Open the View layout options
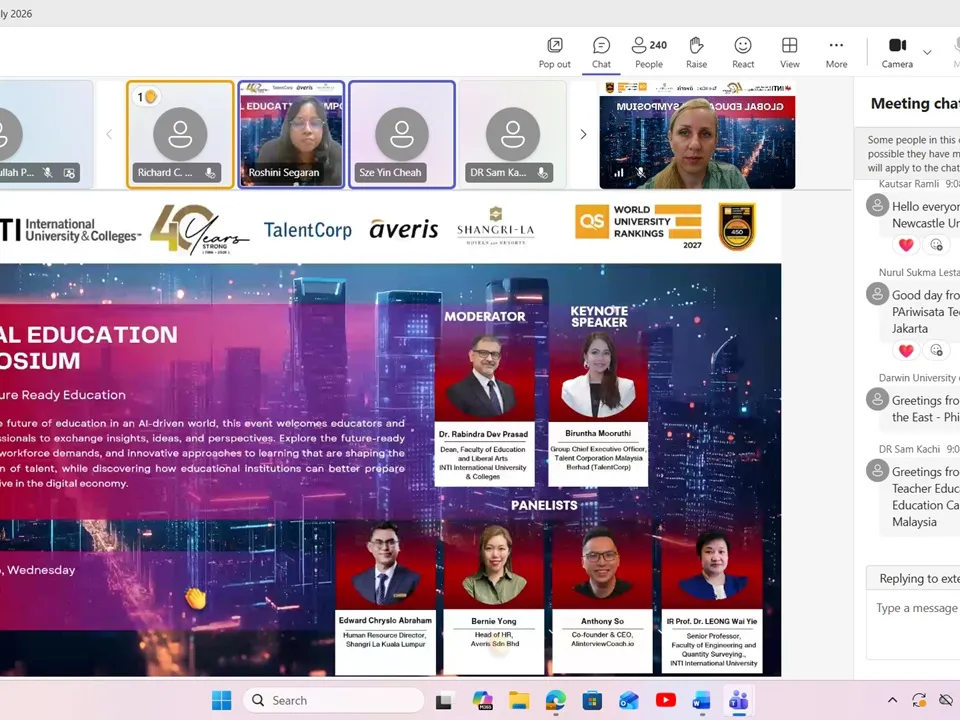The image size is (960, 720). click(x=789, y=53)
